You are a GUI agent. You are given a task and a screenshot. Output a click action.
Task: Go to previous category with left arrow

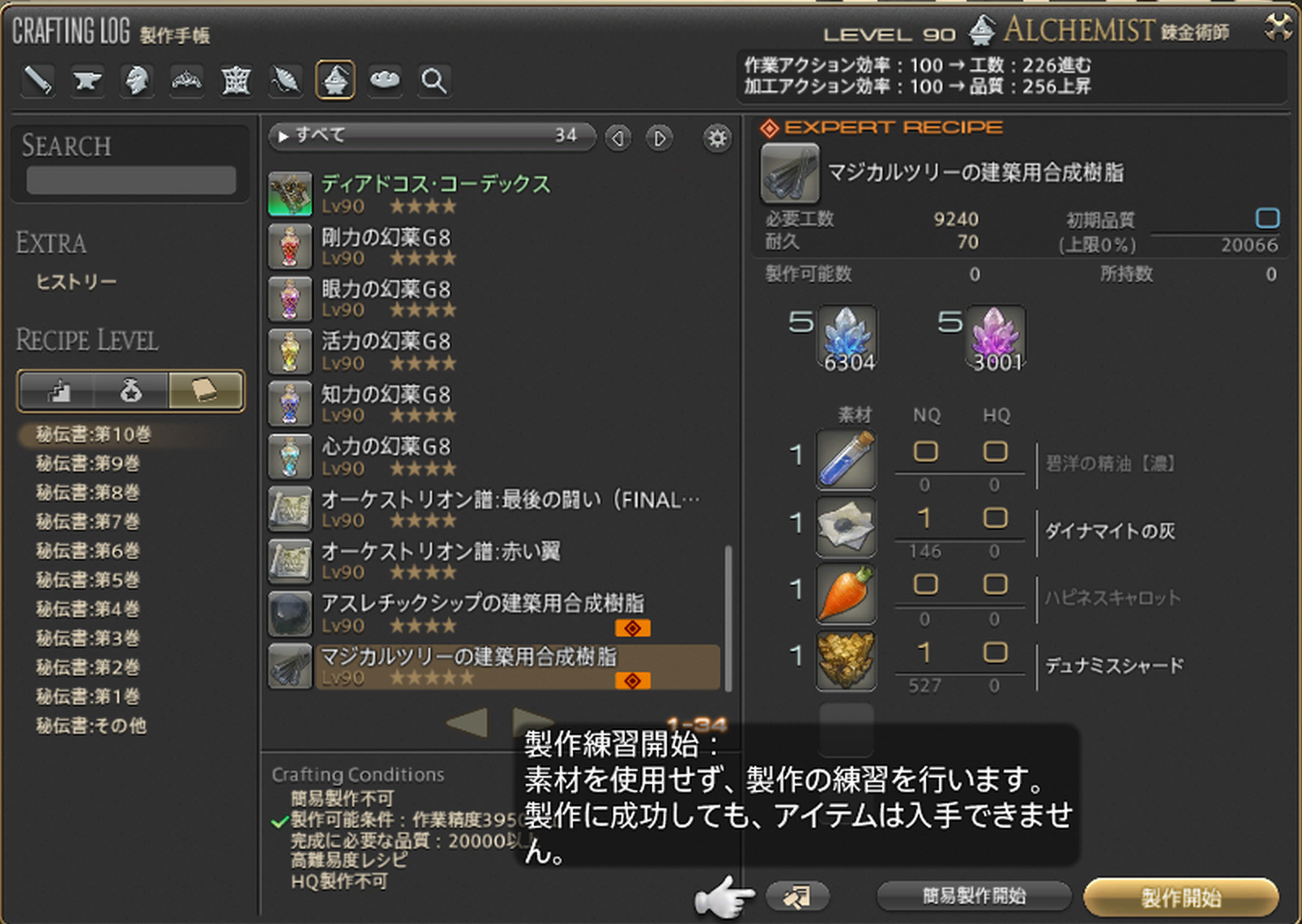[618, 138]
